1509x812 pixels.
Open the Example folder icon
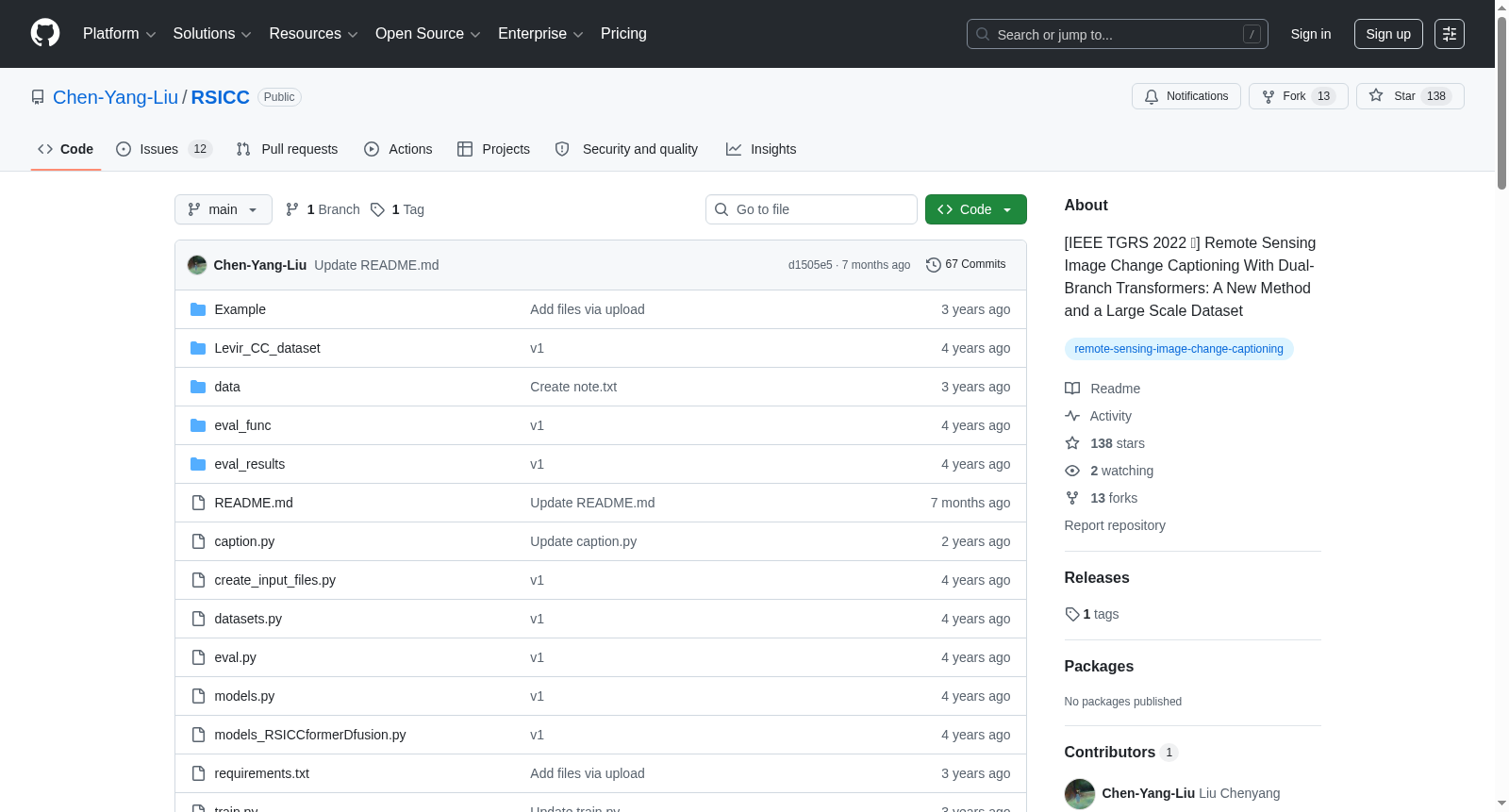(198, 309)
